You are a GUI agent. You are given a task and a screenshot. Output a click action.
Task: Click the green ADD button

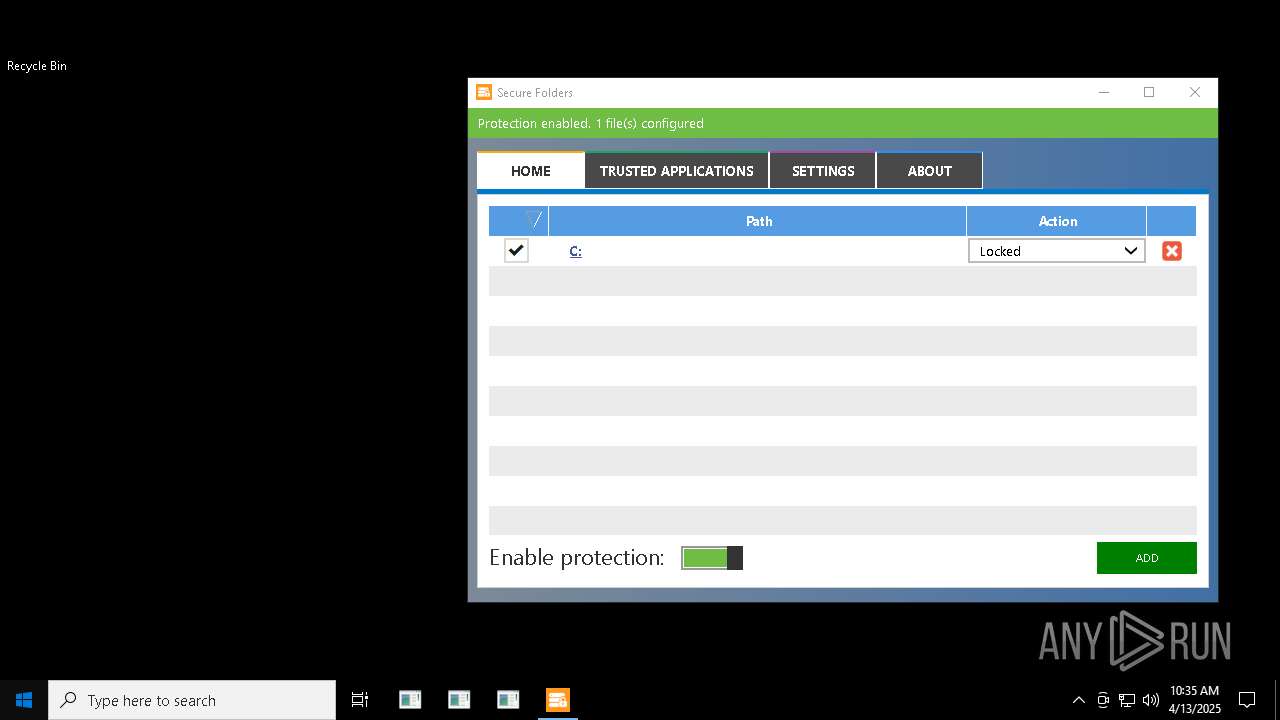[x=1147, y=558]
